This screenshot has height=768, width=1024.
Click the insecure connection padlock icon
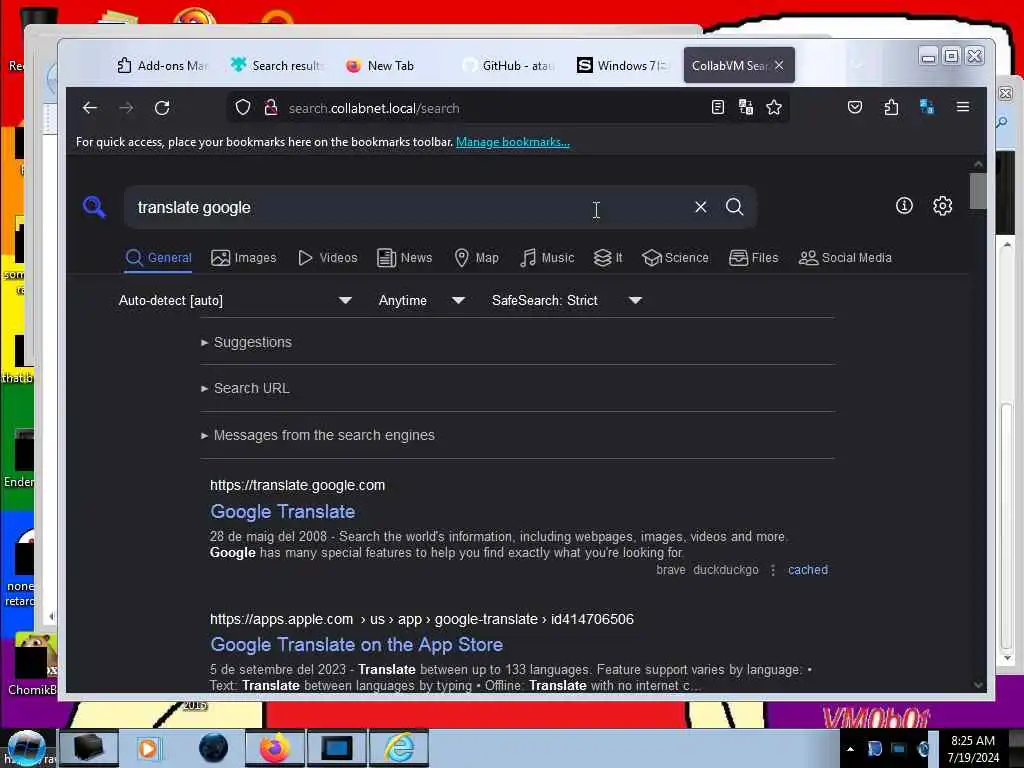(x=271, y=108)
